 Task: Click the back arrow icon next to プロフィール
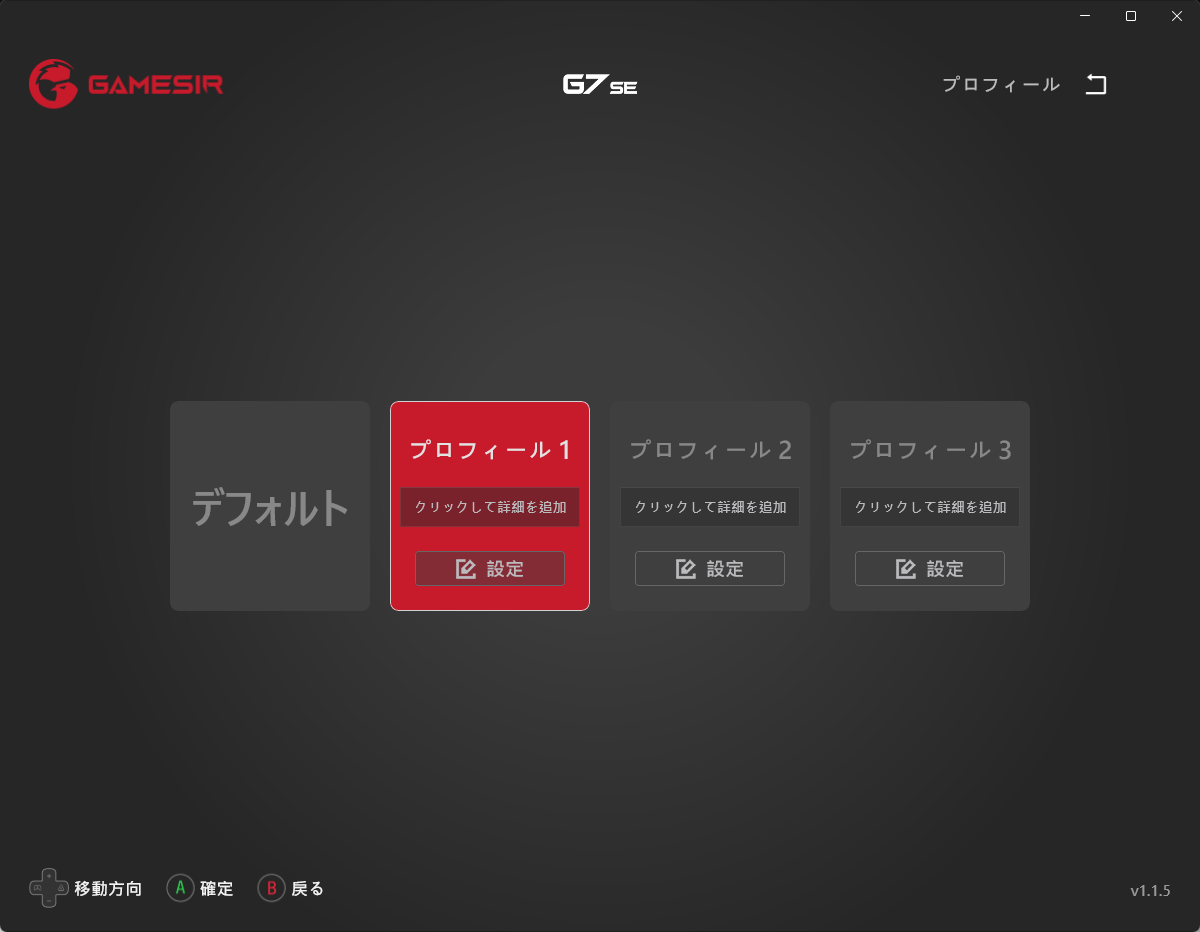1096,85
